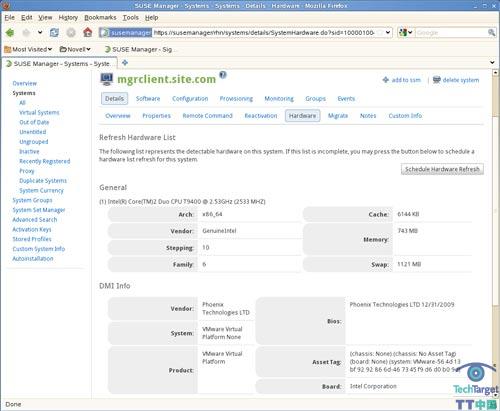The height and width of the screenshot is (411, 500).
Task: Click the system monitor icon beside hostname
Action: [107, 79]
